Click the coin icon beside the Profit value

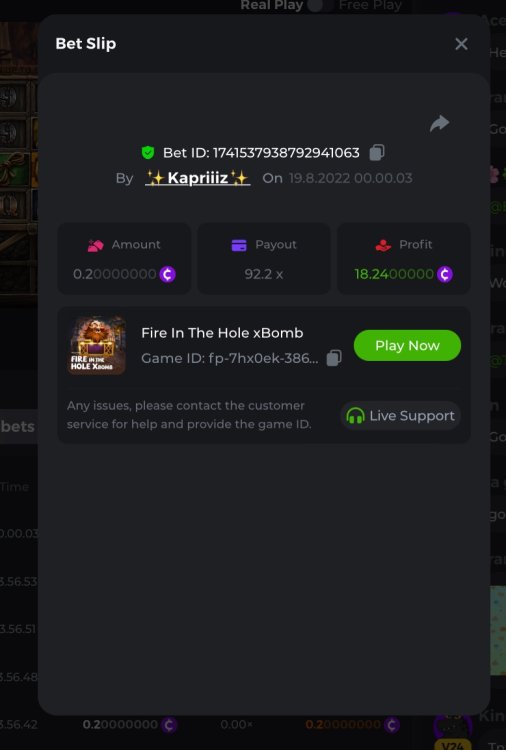click(x=444, y=274)
